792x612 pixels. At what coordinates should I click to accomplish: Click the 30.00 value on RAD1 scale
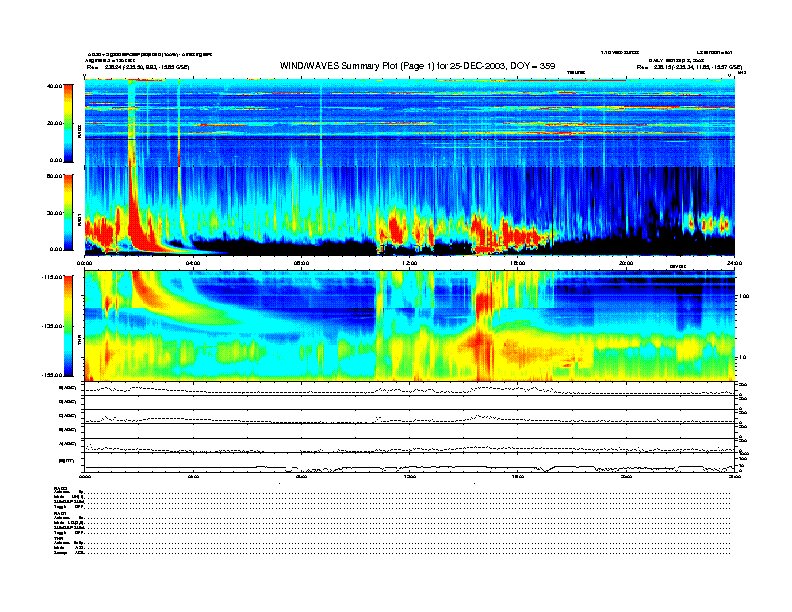[54, 213]
